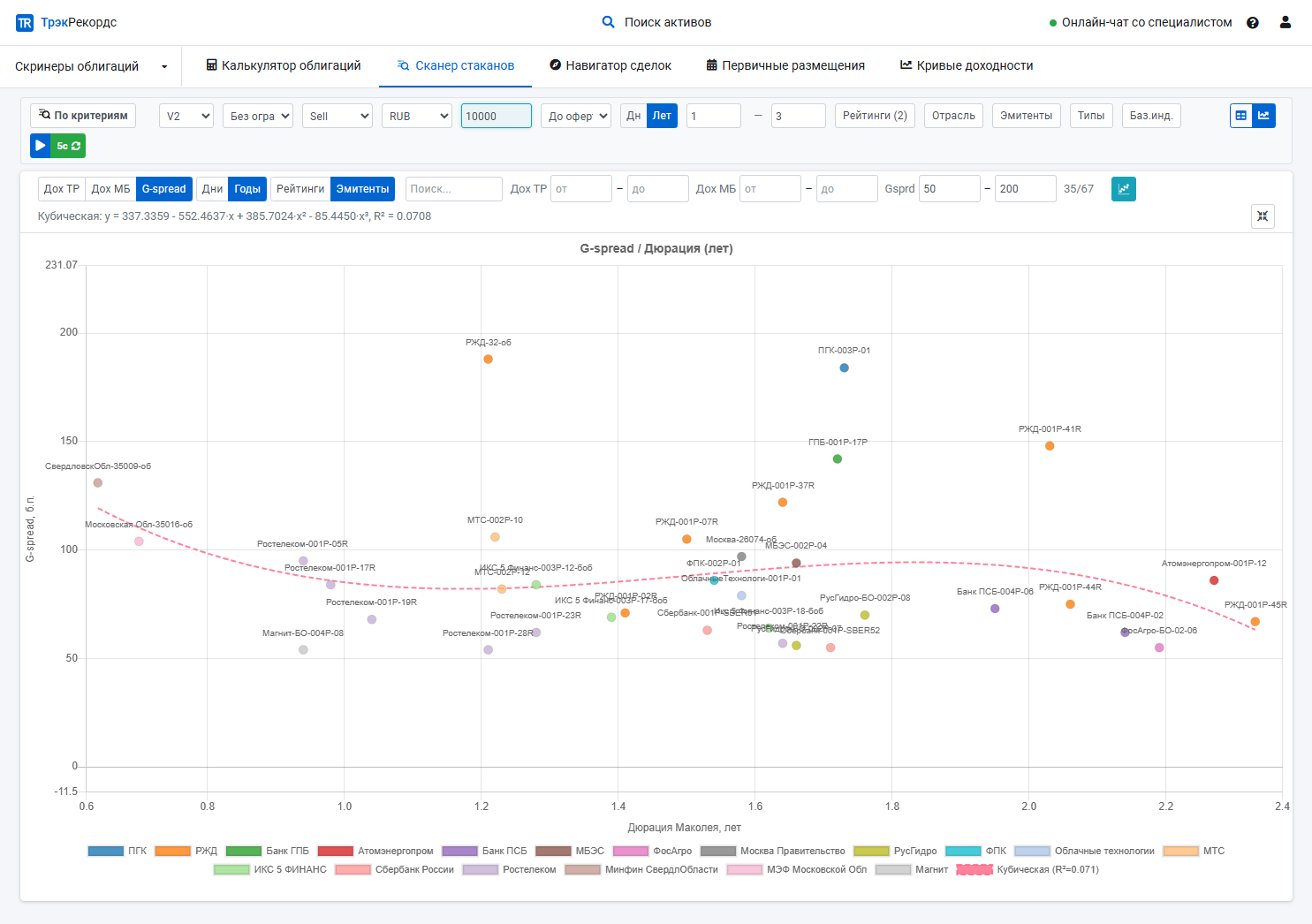Start scanning with the play button

pos(41,146)
